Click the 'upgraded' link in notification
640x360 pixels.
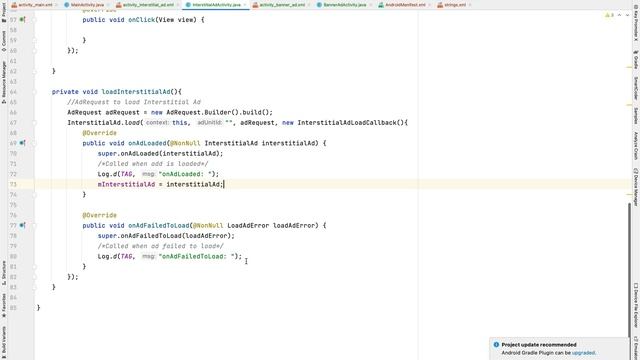pos(583,353)
